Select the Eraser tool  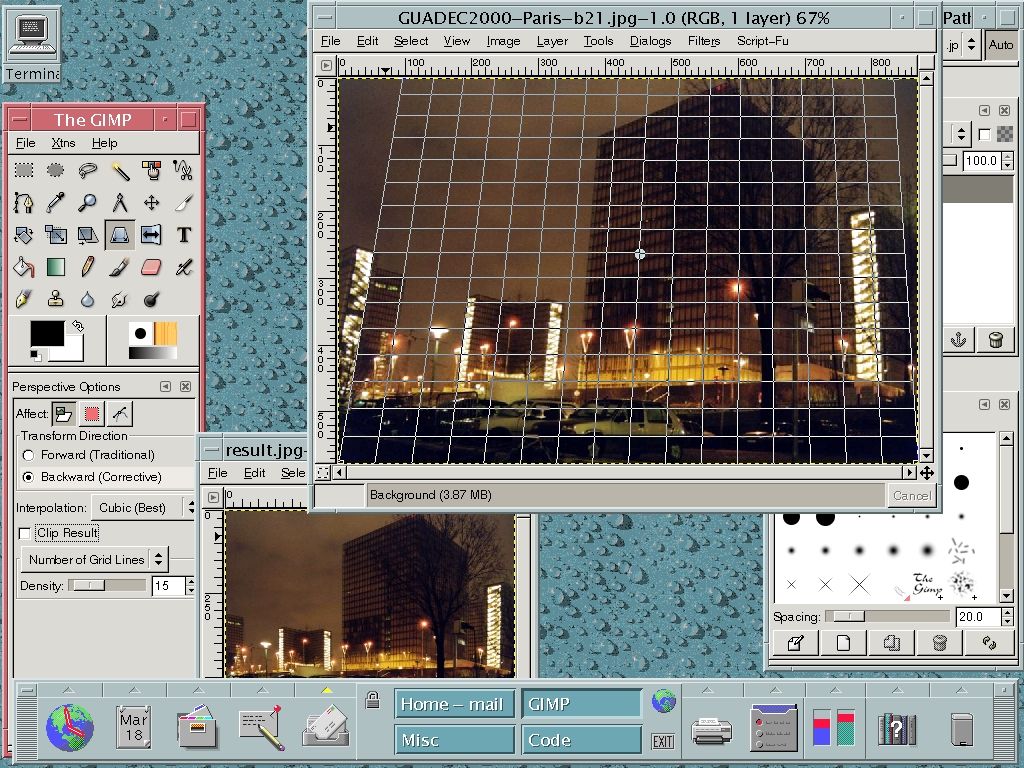click(152, 266)
